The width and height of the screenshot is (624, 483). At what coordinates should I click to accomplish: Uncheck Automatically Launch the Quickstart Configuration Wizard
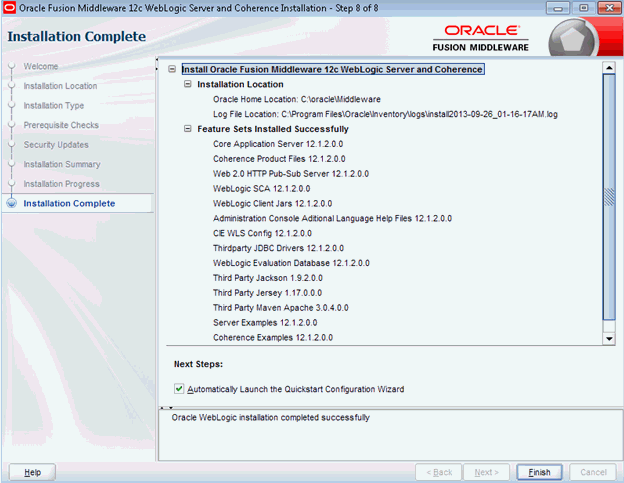179,389
